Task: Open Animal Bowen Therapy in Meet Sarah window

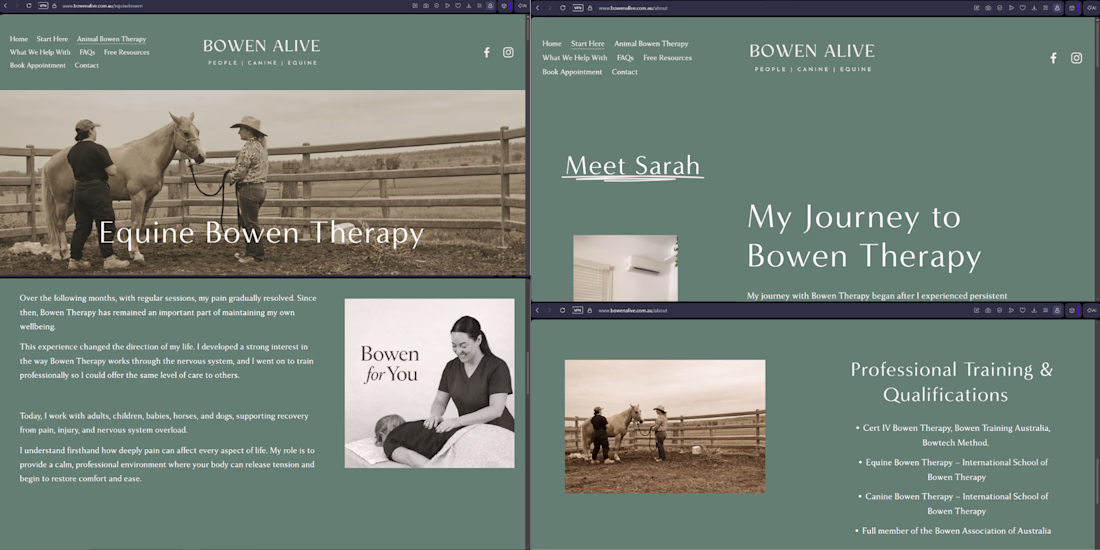Action: pos(651,43)
